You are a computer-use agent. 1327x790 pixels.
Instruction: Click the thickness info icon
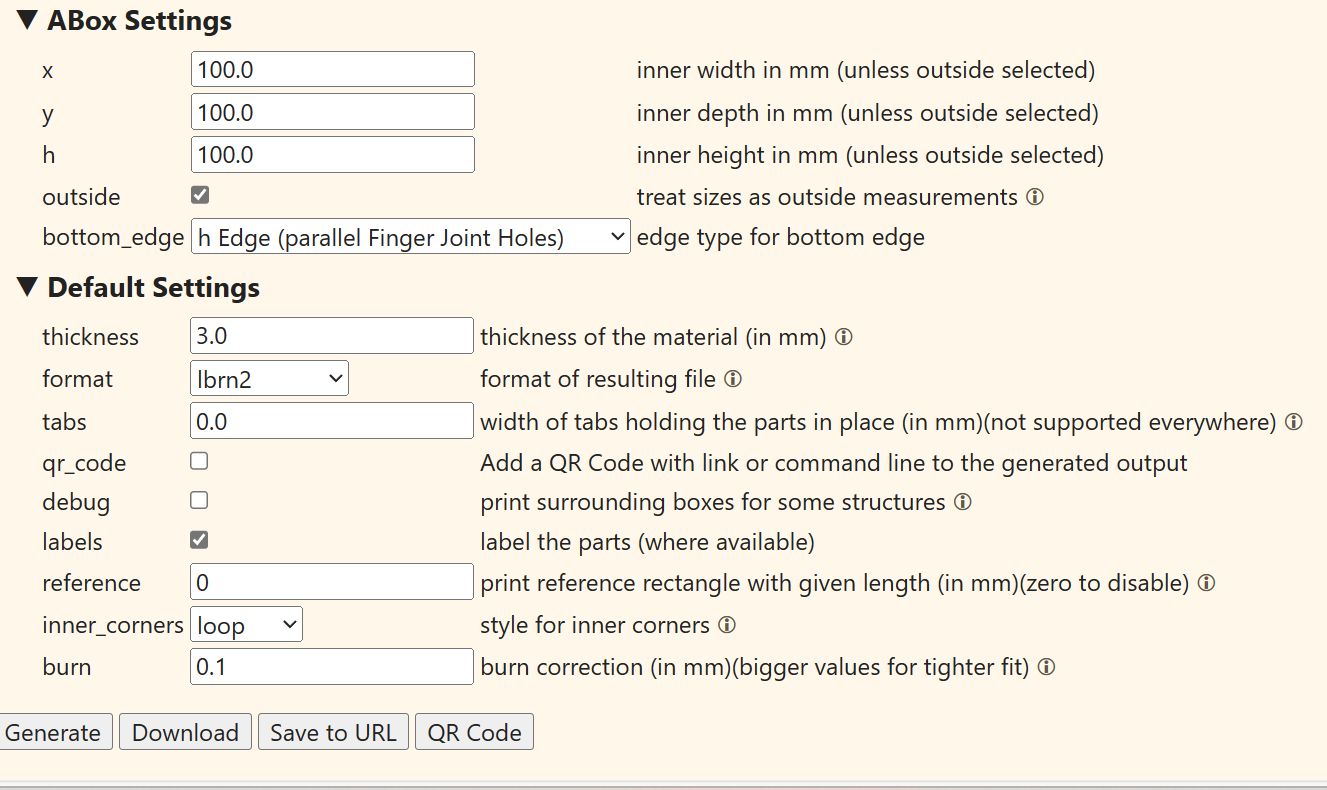pyautogui.click(x=843, y=337)
